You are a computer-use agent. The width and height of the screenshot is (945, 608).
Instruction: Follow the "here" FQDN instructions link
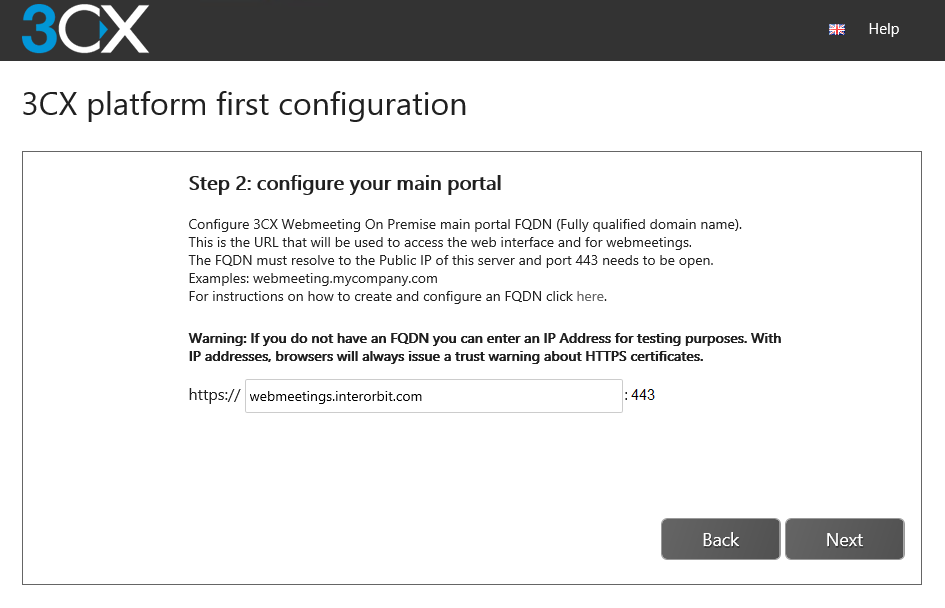click(x=590, y=296)
